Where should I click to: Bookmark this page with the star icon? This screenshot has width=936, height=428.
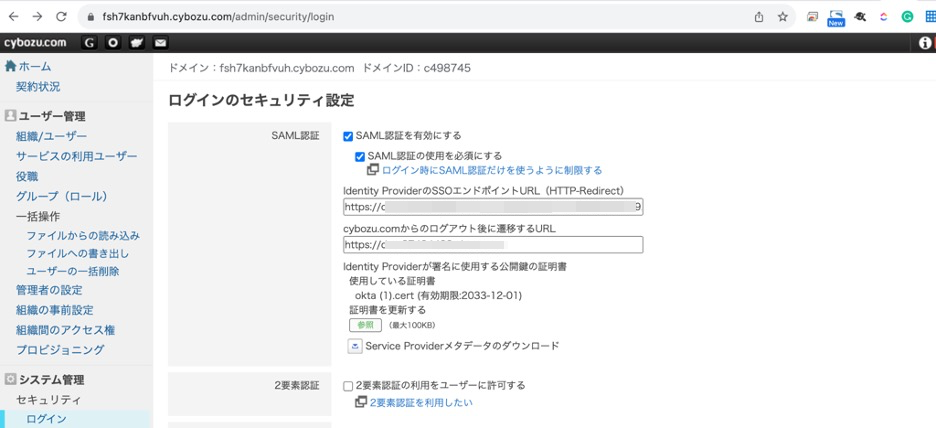782,17
